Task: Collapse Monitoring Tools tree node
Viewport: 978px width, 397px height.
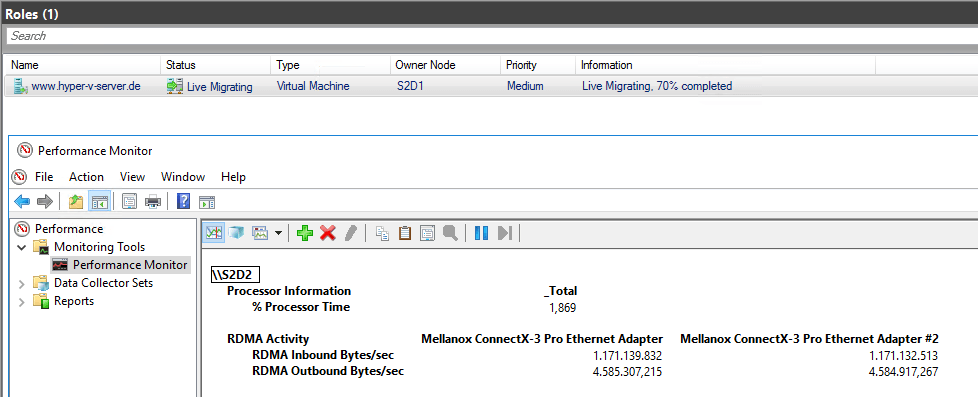Action: (22, 247)
